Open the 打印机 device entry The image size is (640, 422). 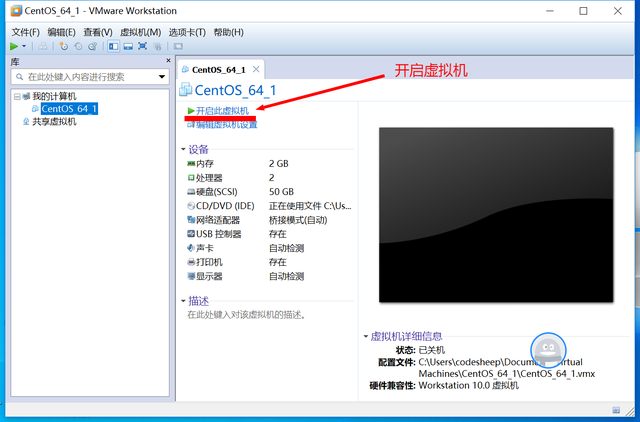point(209,262)
